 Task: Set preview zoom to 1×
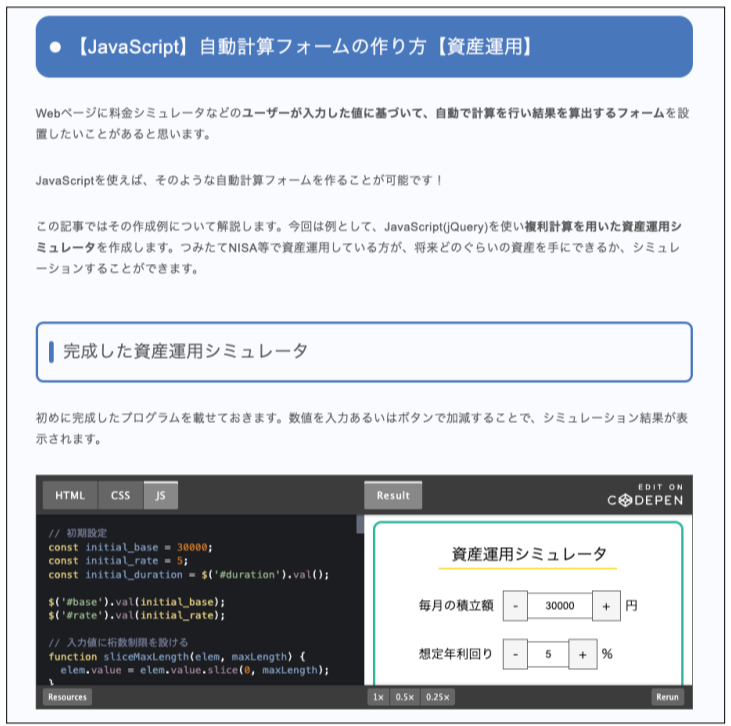378,697
